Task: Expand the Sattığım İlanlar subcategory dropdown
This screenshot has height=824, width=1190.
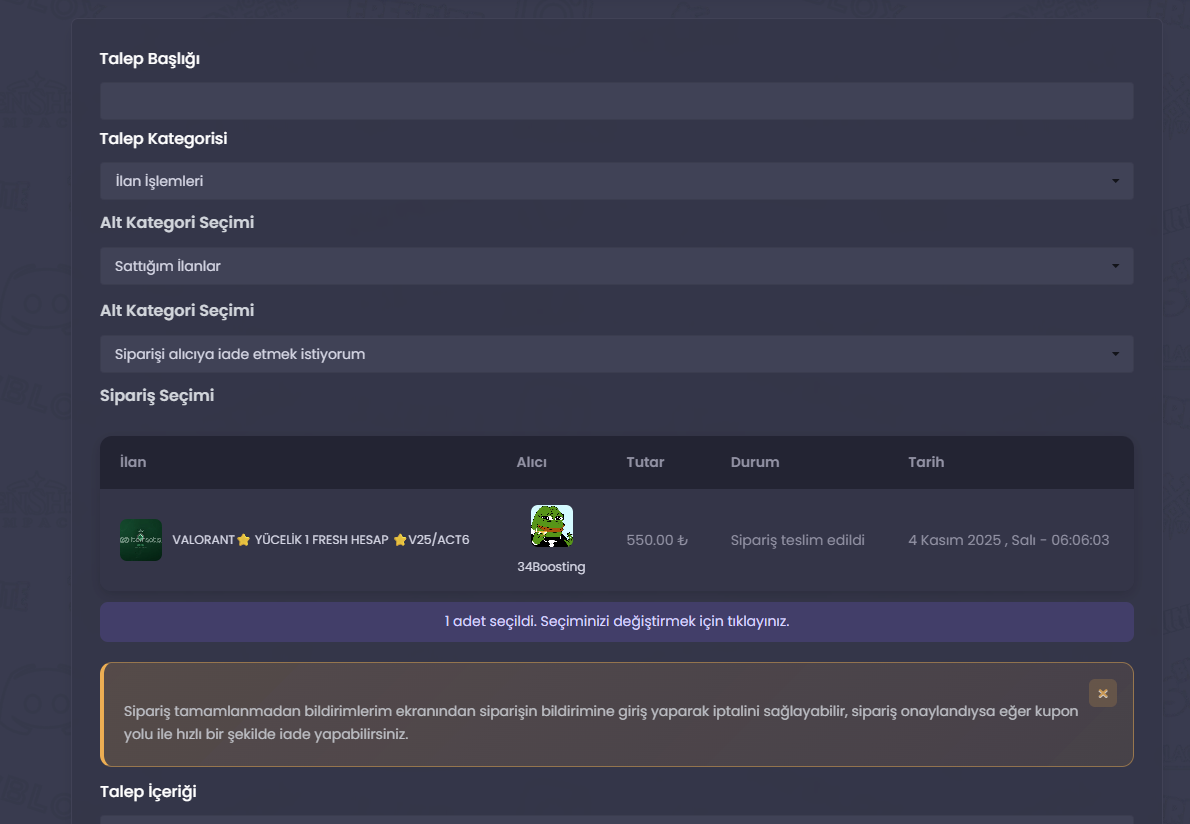Action: tap(616, 266)
